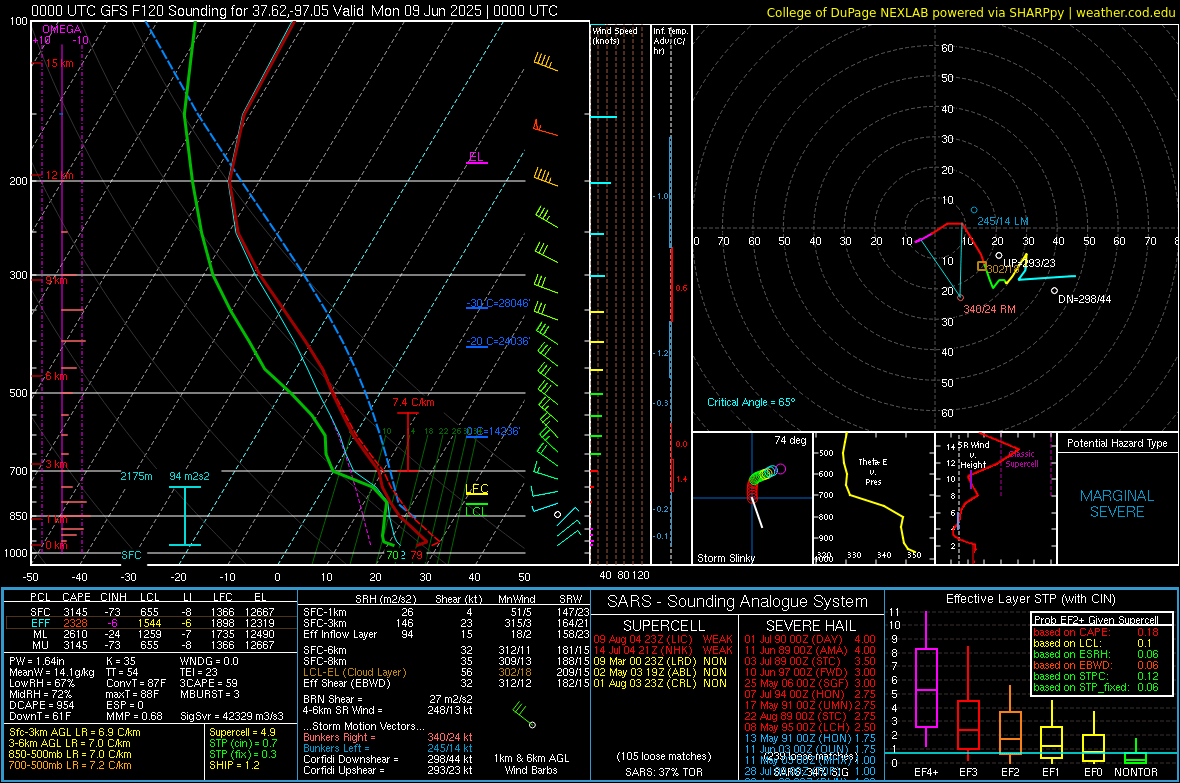Screen dimensions: 1180x783
Task: Click the DN=298/44 Corfidi downshear label
Action: pos(1084,299)
